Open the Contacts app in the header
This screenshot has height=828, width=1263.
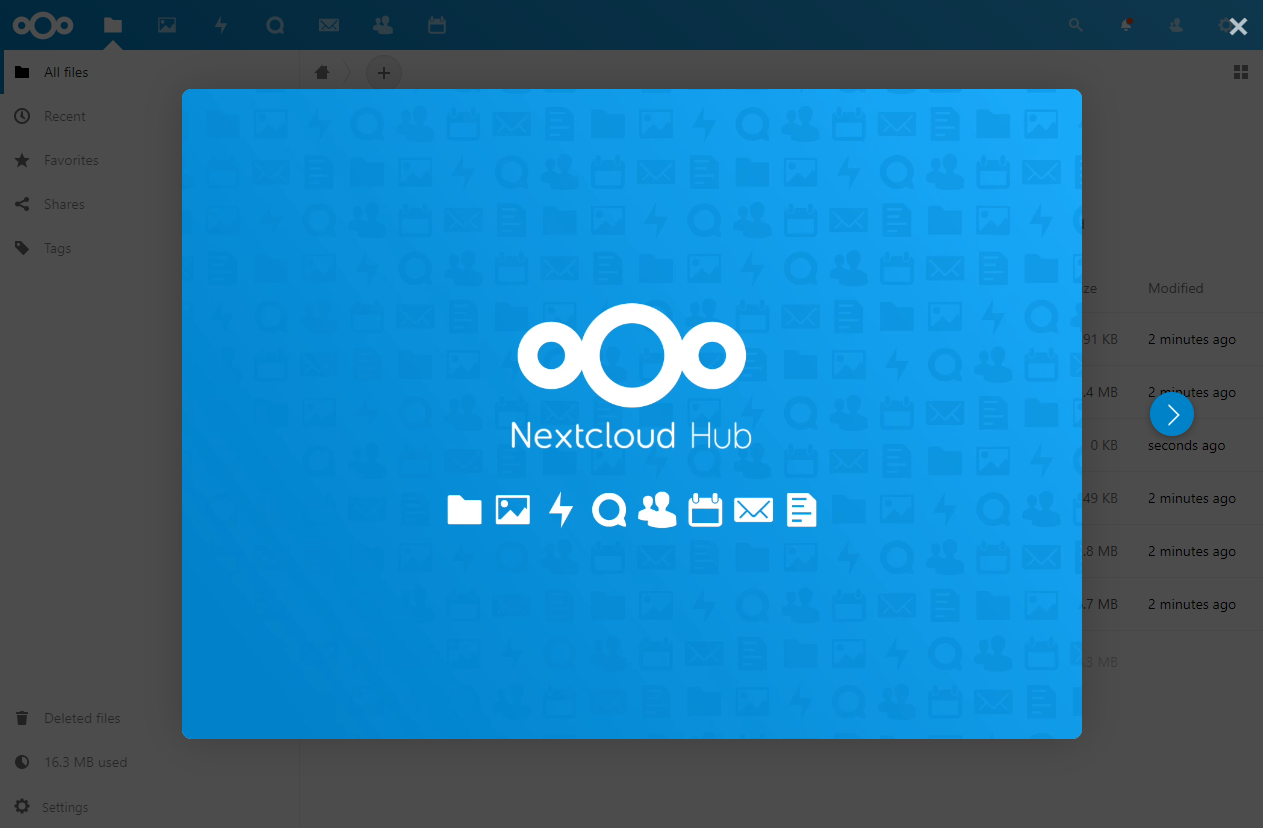(x=382, y=25)
